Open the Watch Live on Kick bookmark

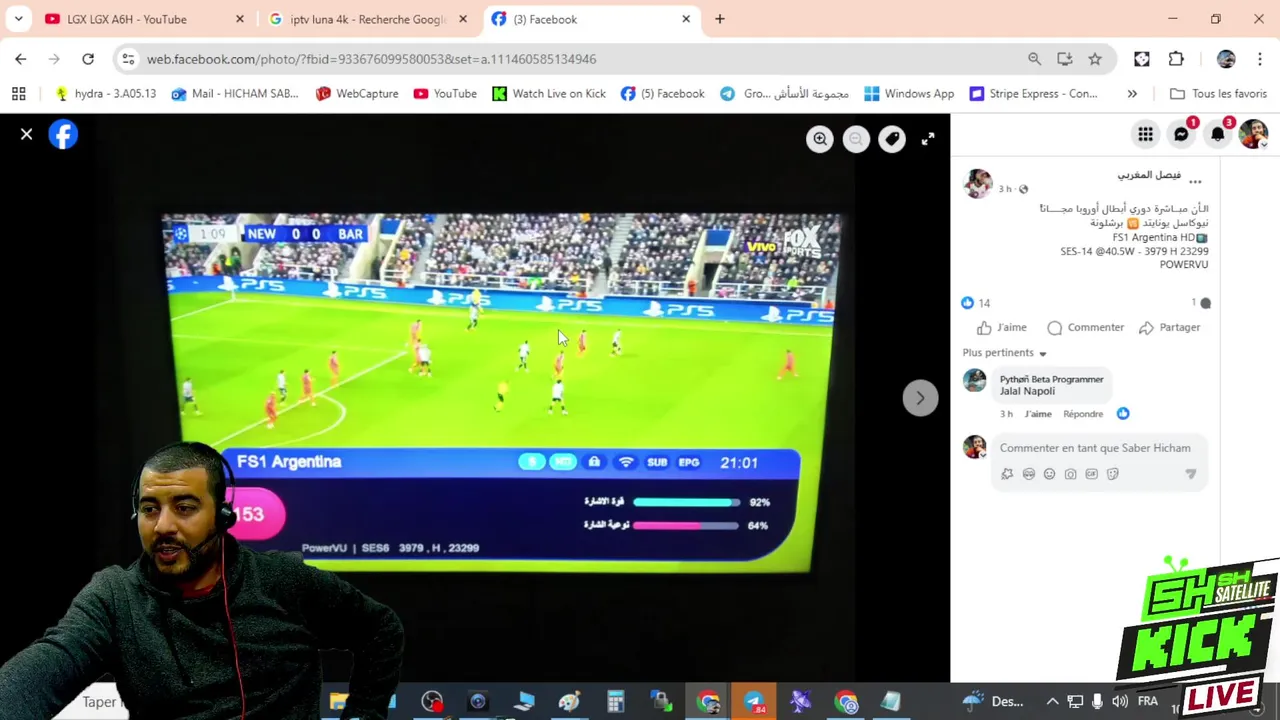point(549,93)
